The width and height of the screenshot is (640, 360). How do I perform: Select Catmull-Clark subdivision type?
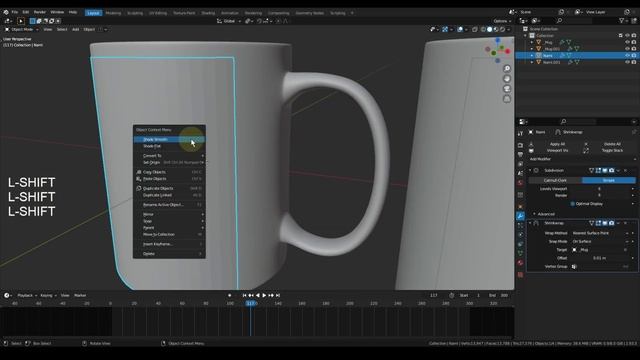point(555,180)
